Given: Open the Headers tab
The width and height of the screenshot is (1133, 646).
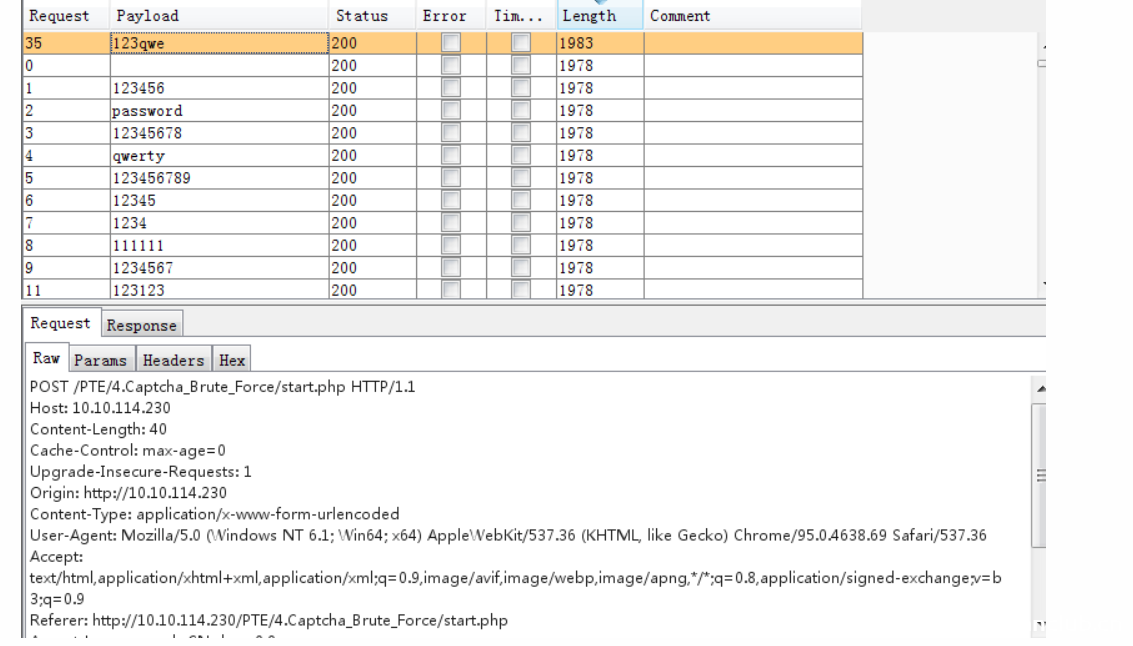Looking at the screenshot, I should pyautogui.click(x=173, y=360).
